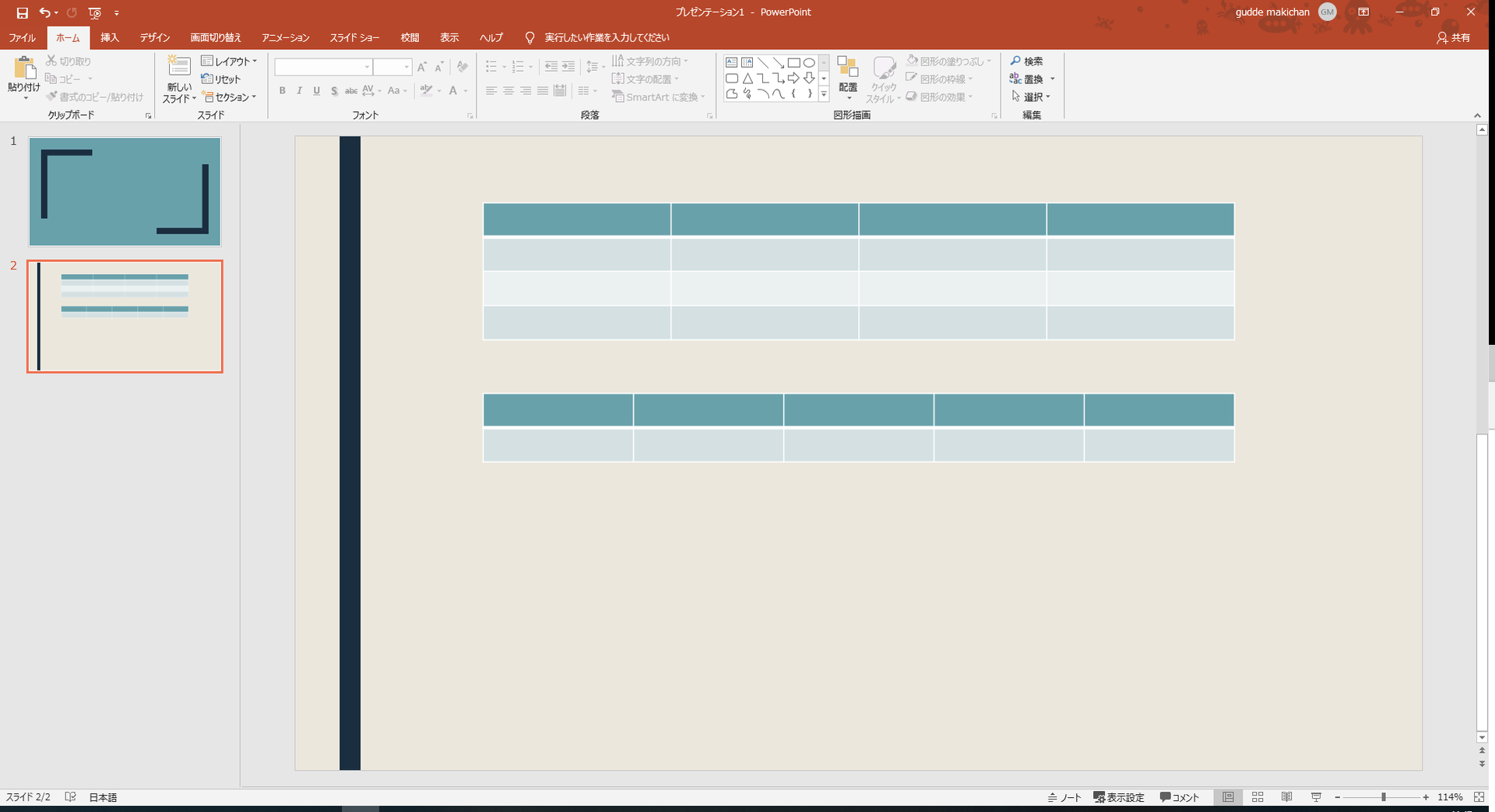This screenshot has width=1495, height=812.
Task: Toggle Underline formatting
Action: pos(316,91)
